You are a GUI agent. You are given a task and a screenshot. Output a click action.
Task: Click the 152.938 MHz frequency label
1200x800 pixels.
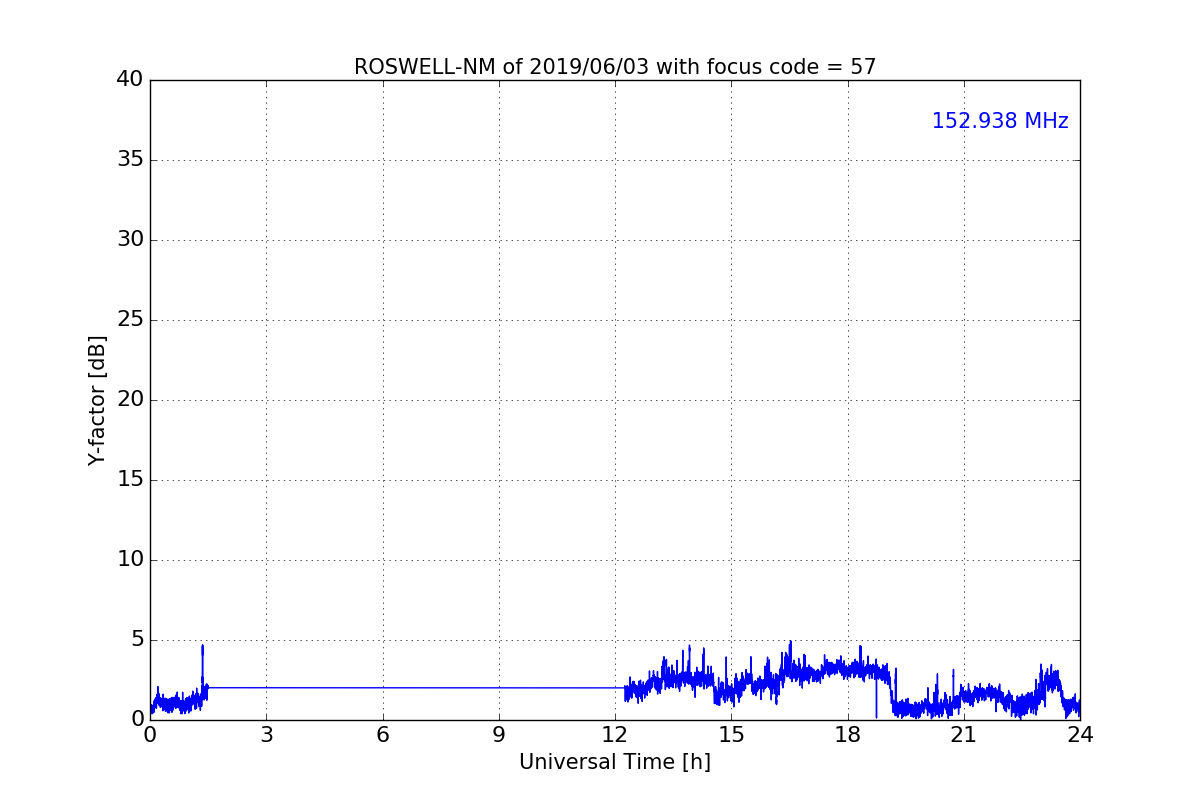1000,121
